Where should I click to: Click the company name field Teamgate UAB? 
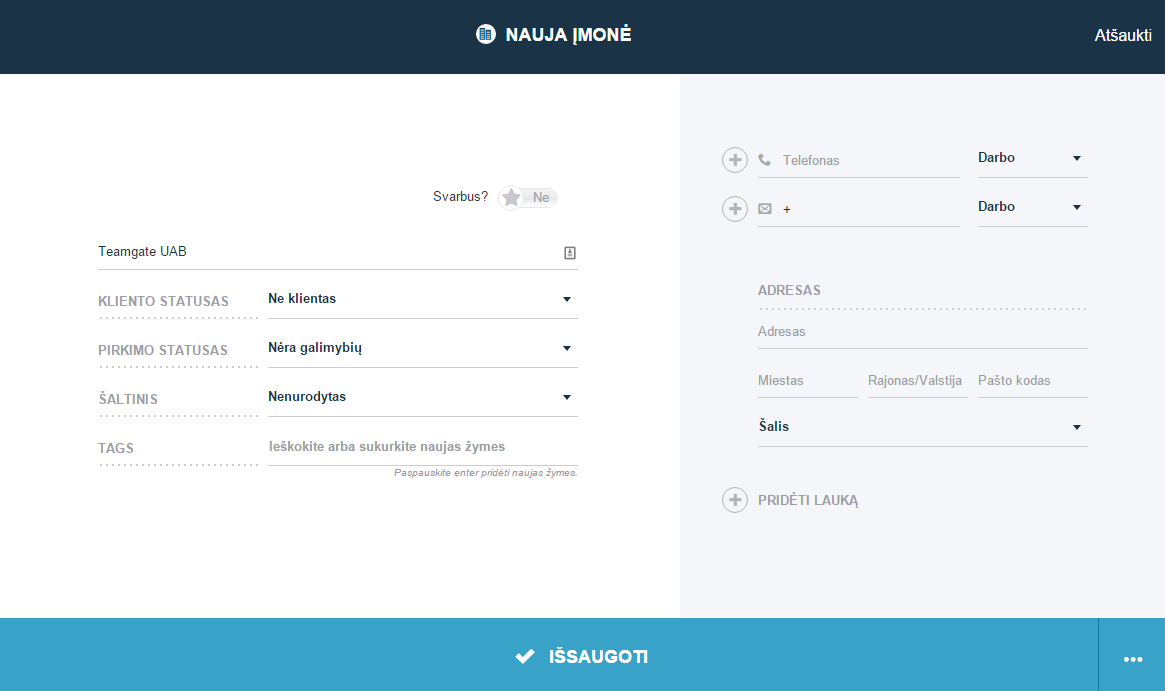coord(338,252)
